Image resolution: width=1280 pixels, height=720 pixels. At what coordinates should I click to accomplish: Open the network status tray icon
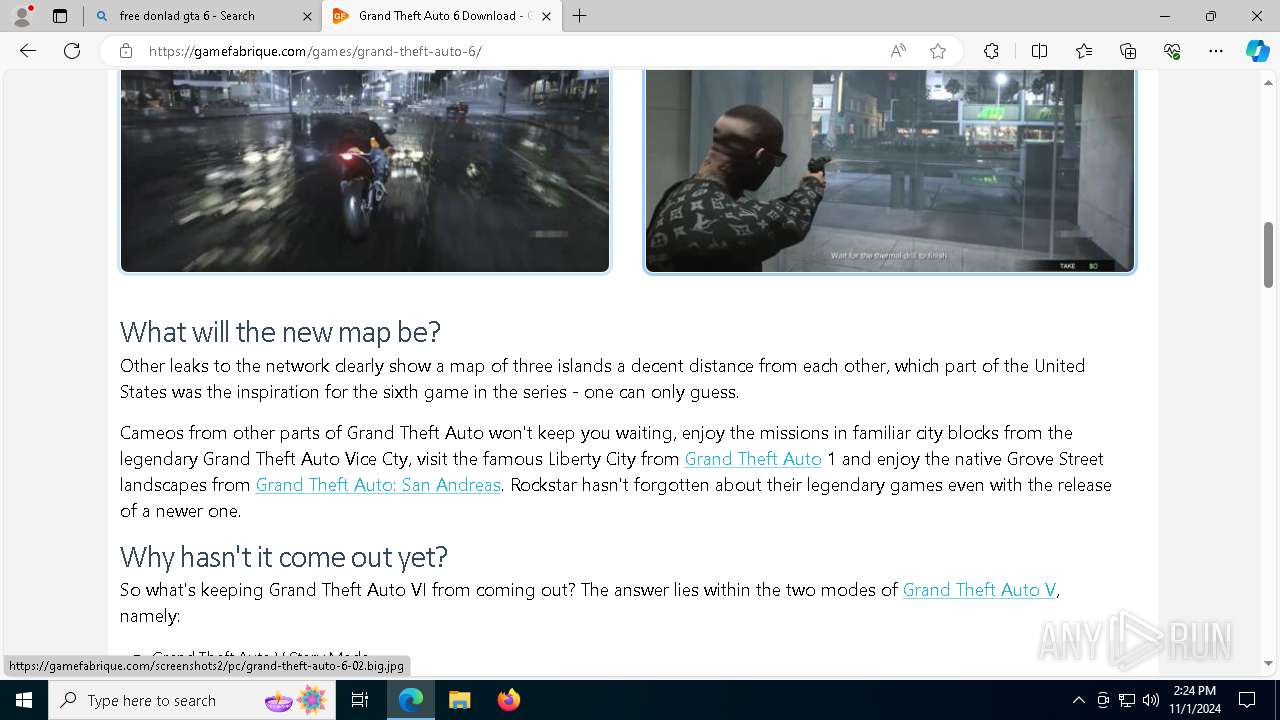click(1127, 700)
